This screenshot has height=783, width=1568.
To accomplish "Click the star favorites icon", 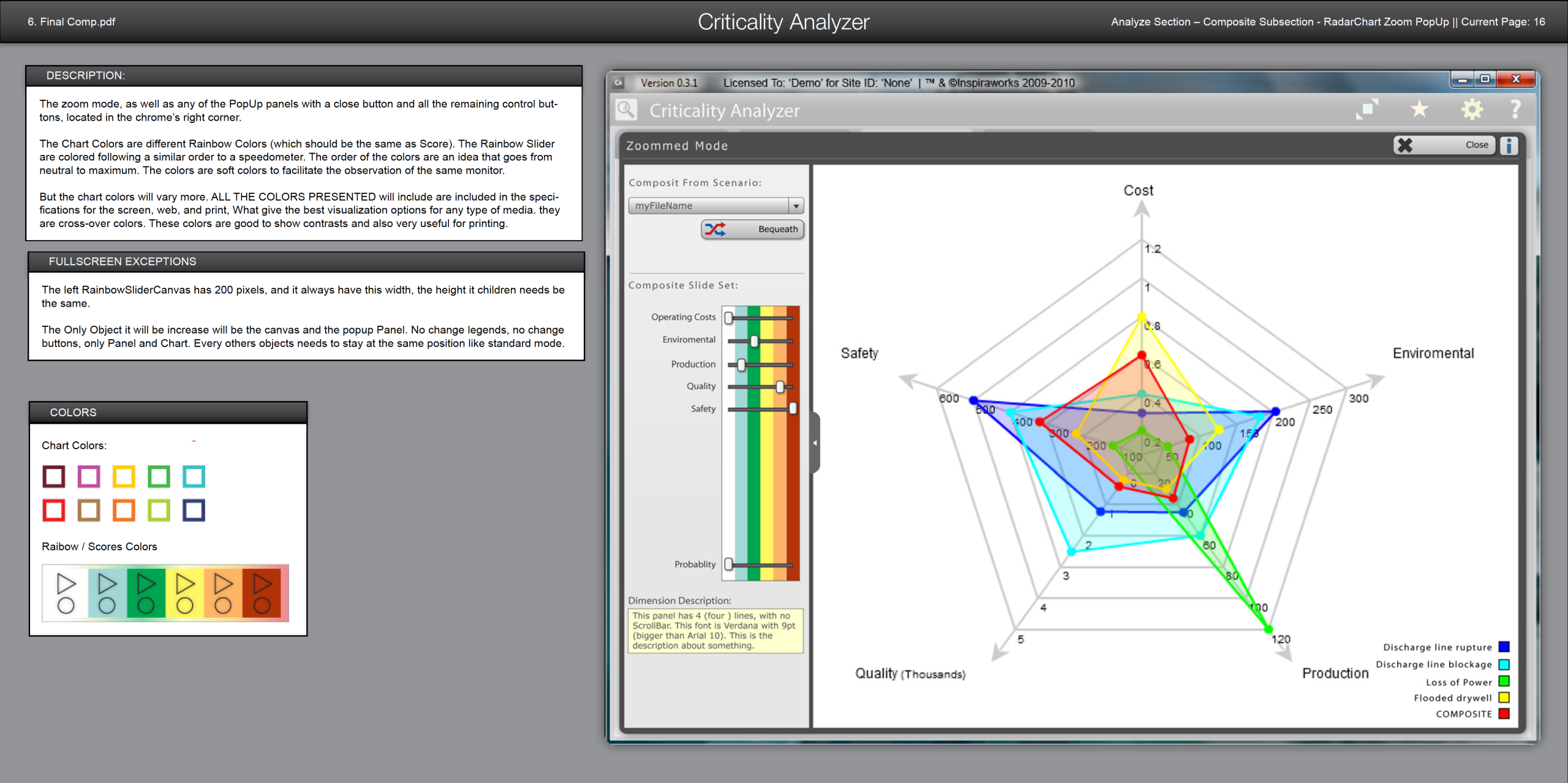I will [x=1419, y=110].
